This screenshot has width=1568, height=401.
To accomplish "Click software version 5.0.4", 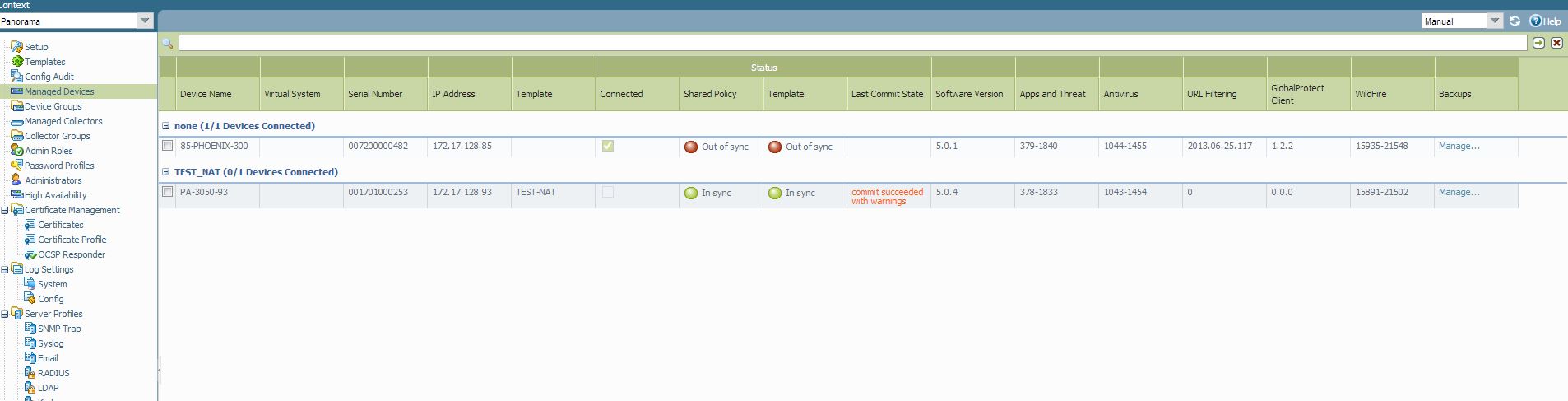I will 946,192.
